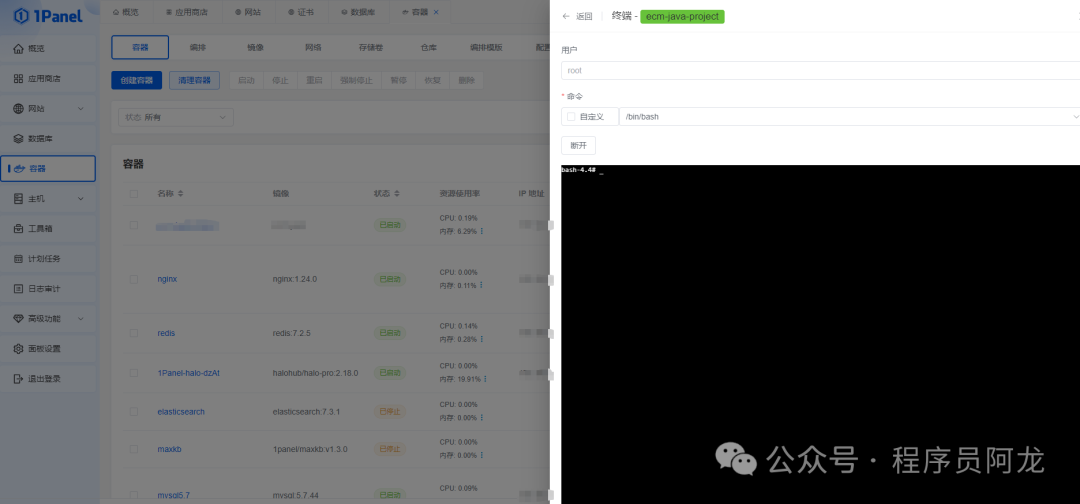
Task: Open the maxkb container link
Action: (x=169, y=449)
